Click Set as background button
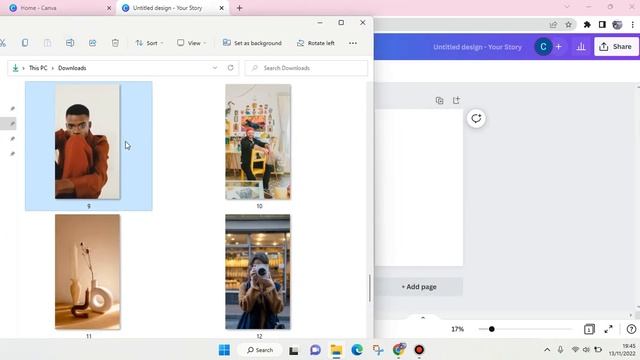 252,43
